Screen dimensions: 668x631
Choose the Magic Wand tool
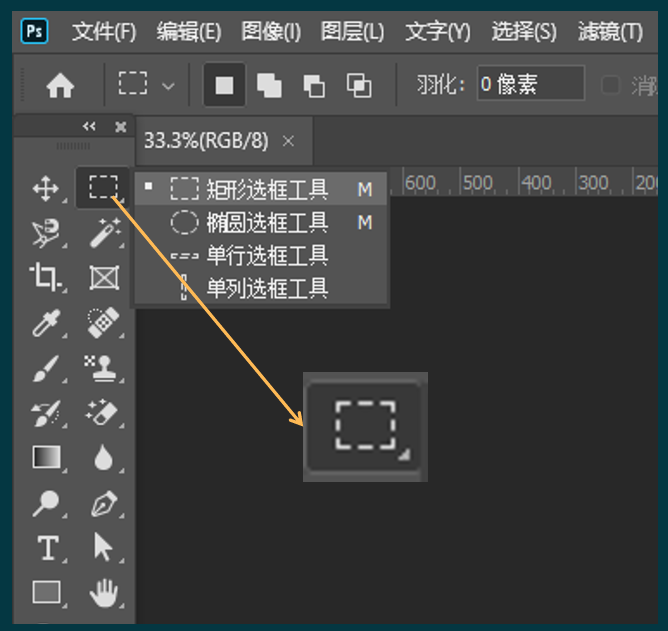(x=103, y=233)
